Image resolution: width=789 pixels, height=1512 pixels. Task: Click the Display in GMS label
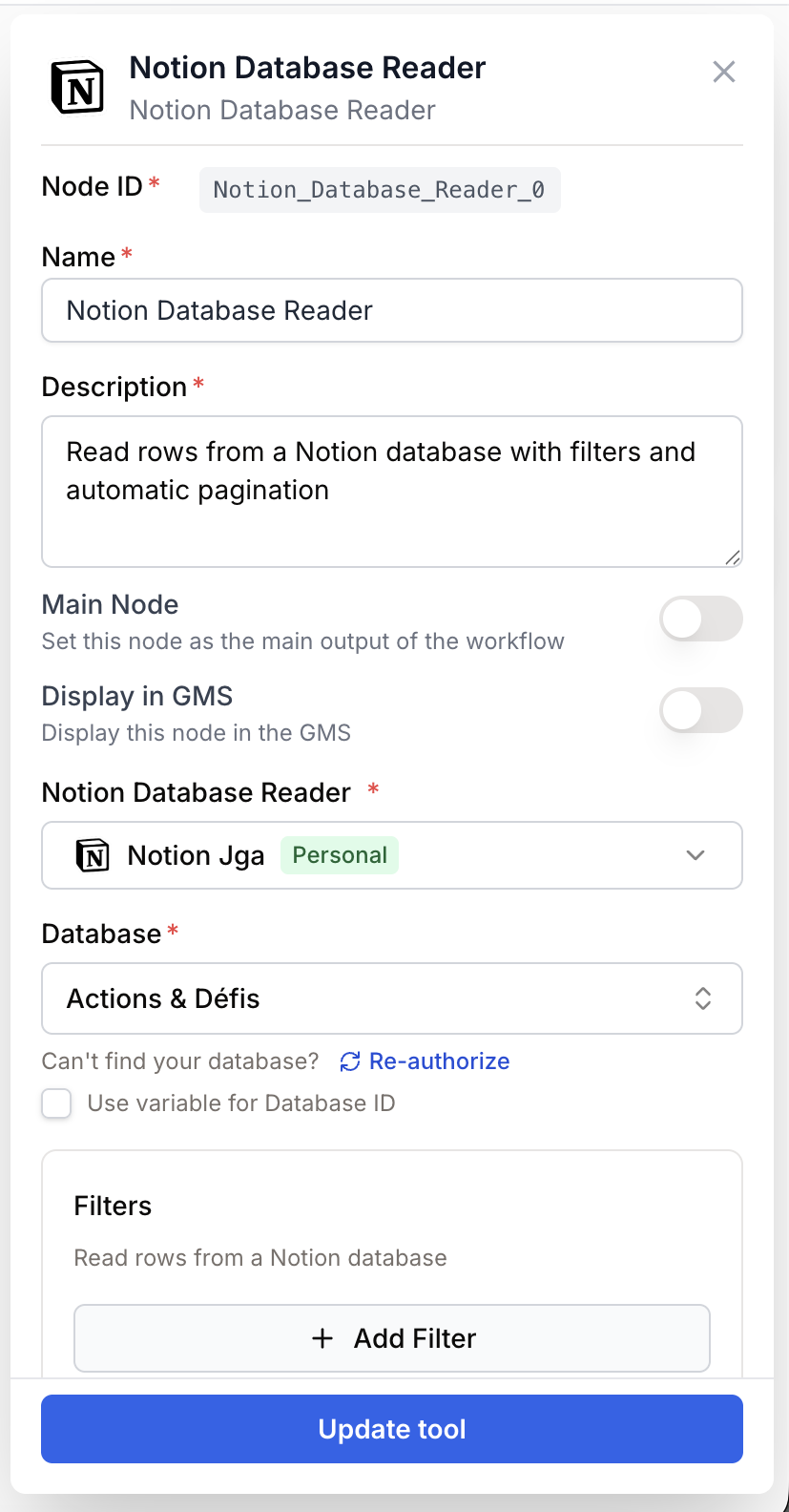coord(137,696)
